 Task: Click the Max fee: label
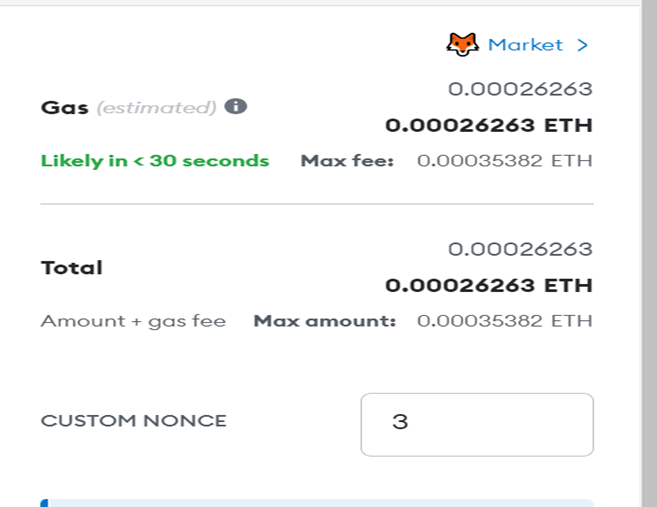point(347,160)
